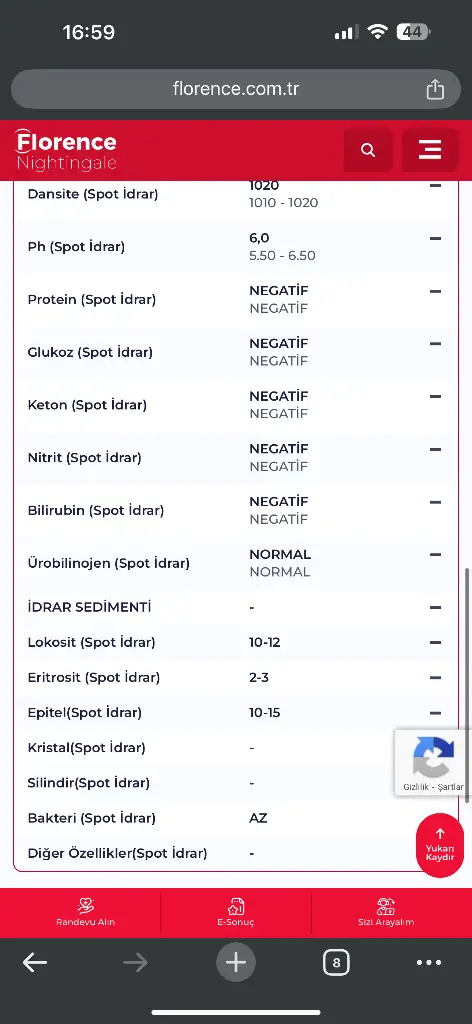This screenshot has width=472, height=1024.
Task: Open the E-Sonuç tab
Action: click(x=236, y=912)
